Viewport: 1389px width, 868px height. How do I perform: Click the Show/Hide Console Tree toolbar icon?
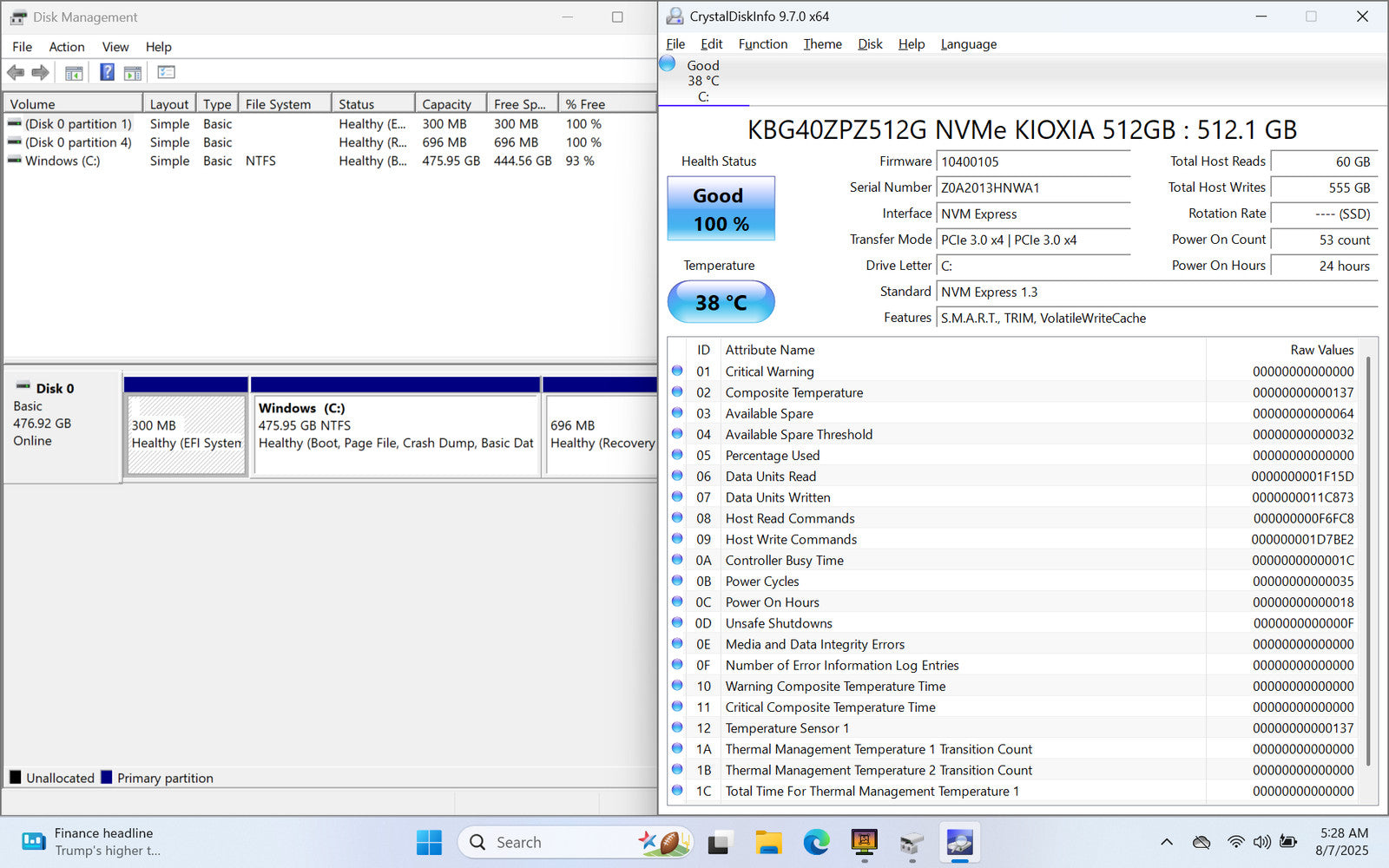pyautogui.click(x=74, y=73)
